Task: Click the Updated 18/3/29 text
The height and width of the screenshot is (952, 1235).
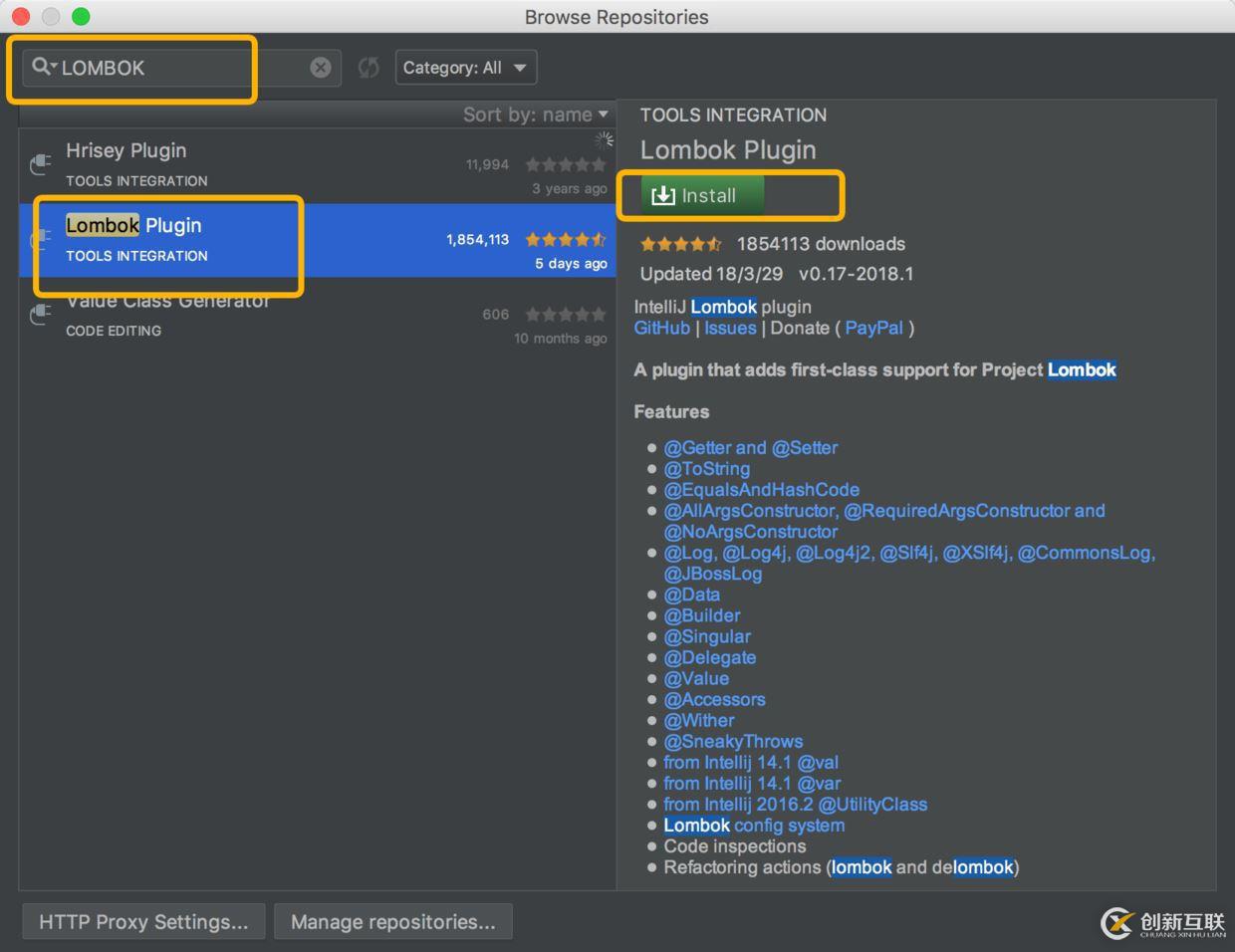Action: pyautogui.click(x=711, y=274)
